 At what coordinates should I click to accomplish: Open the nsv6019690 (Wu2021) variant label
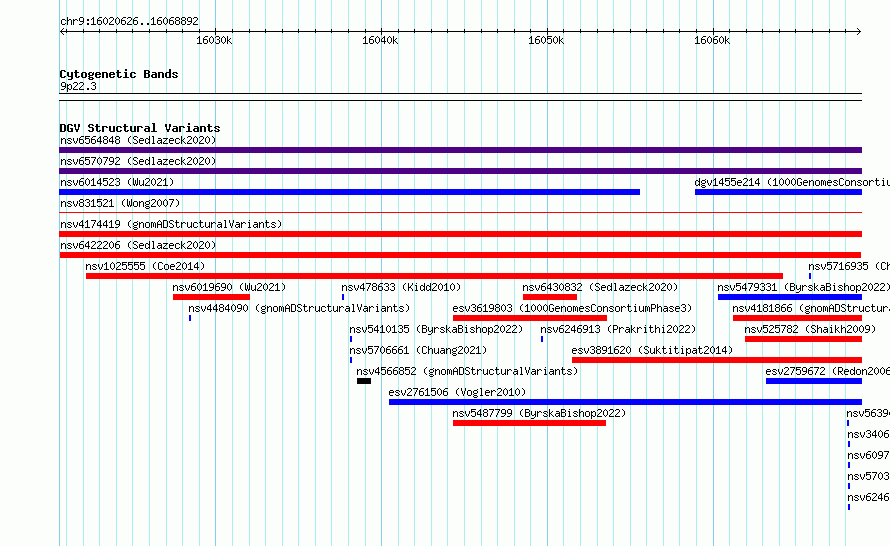point(229,287)
